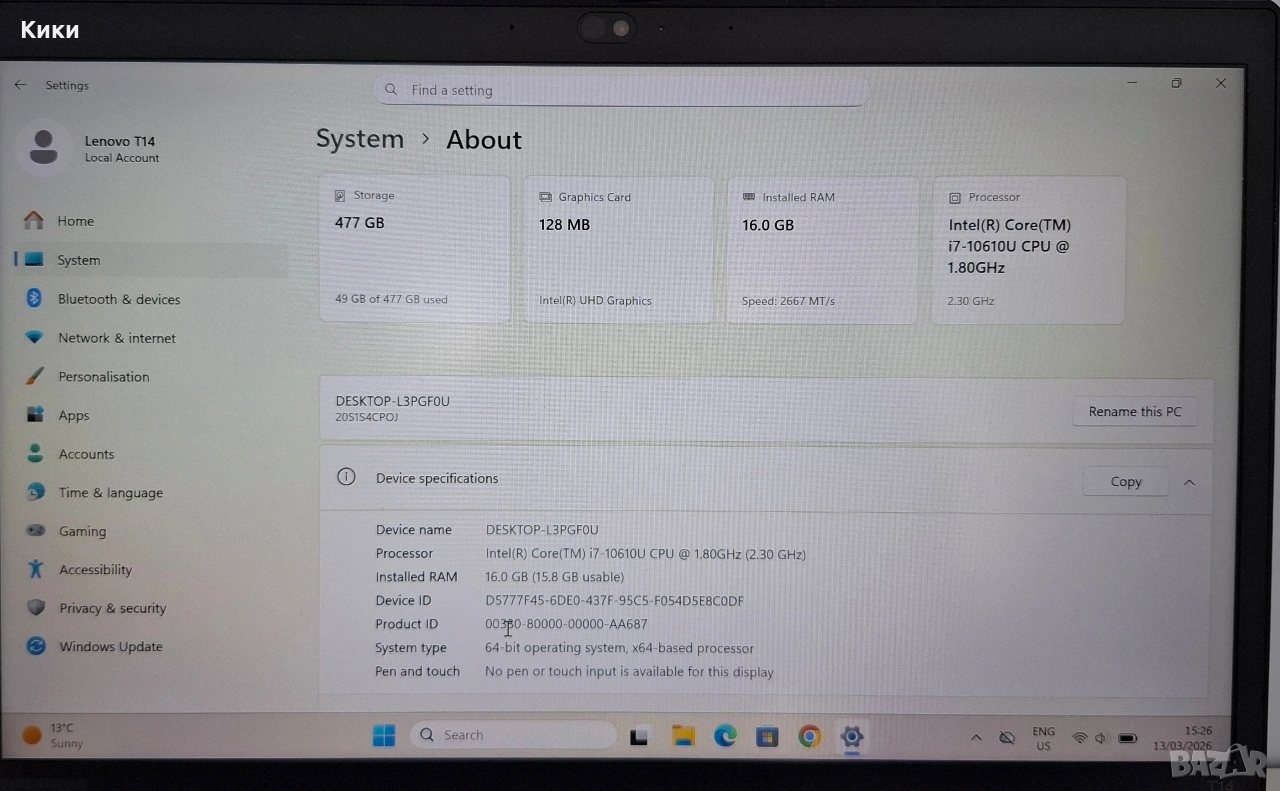
Task: Click the Windows Start button
Action: click(384, 736)
